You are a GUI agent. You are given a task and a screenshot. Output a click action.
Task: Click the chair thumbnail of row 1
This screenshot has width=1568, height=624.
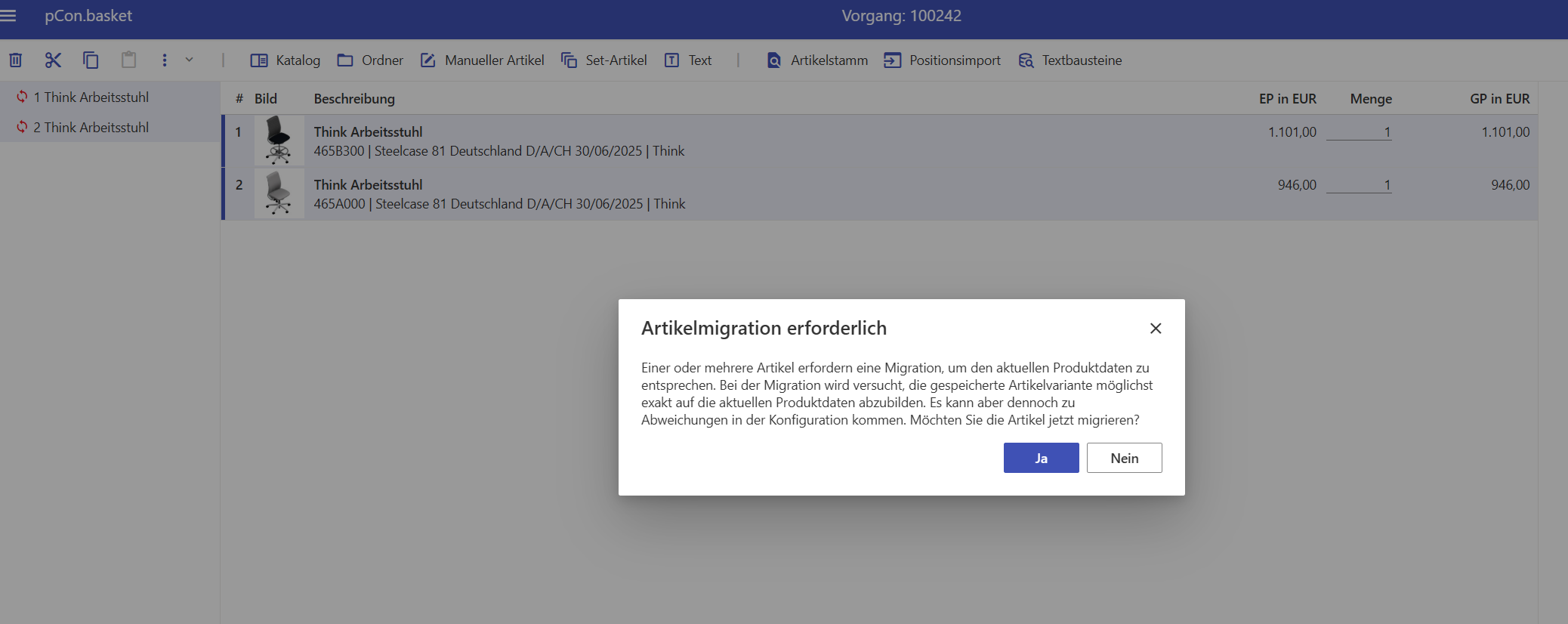pyautogui.click(x=279, y=141)
